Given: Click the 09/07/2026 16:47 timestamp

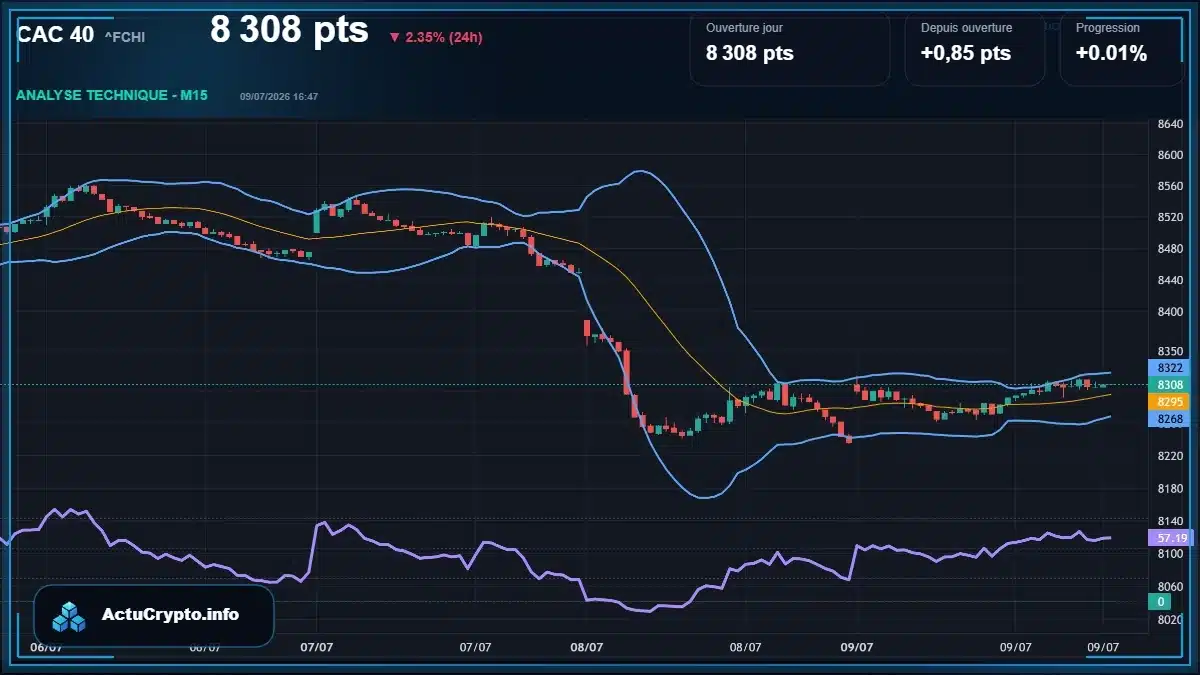Looking at the screenshot, I should coord(279,97).
